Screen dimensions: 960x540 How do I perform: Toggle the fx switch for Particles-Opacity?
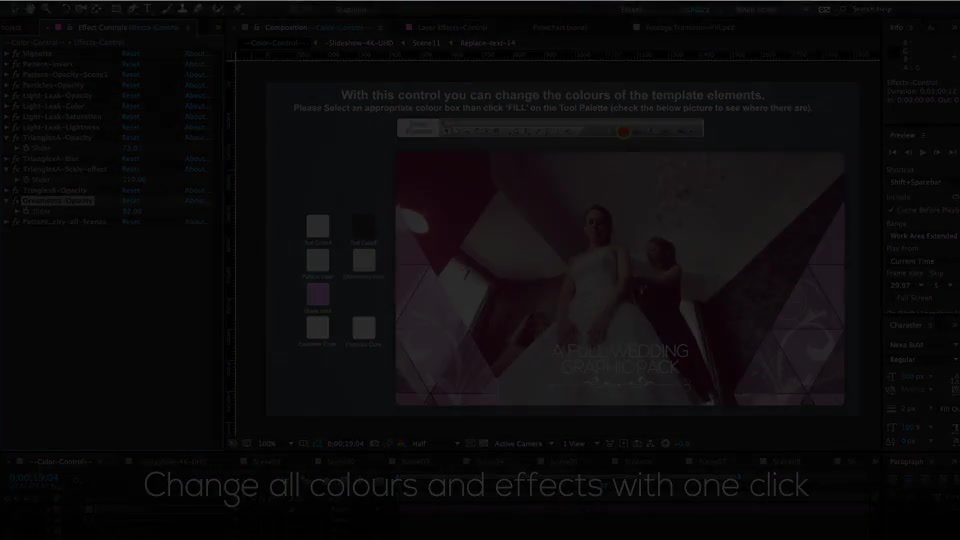(x=16, y=85)
